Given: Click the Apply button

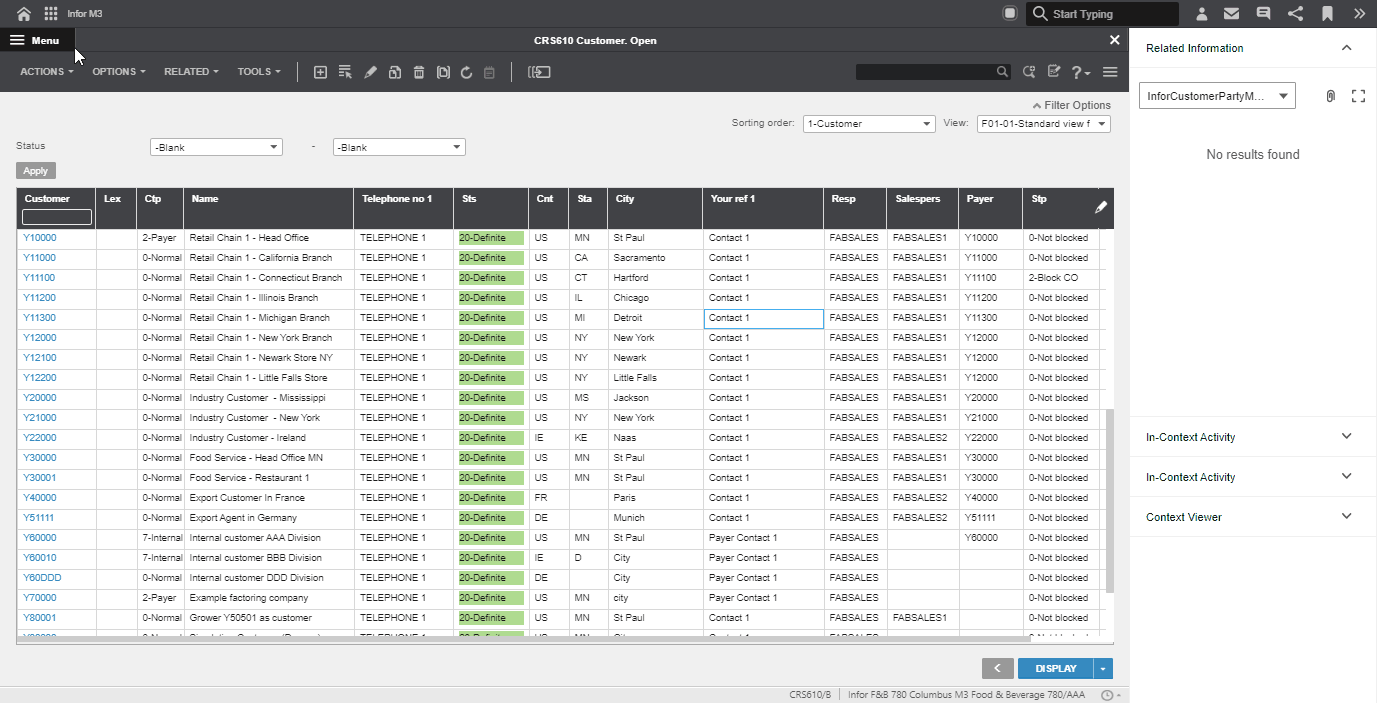Looking at the screenshot, I should 36,171.
